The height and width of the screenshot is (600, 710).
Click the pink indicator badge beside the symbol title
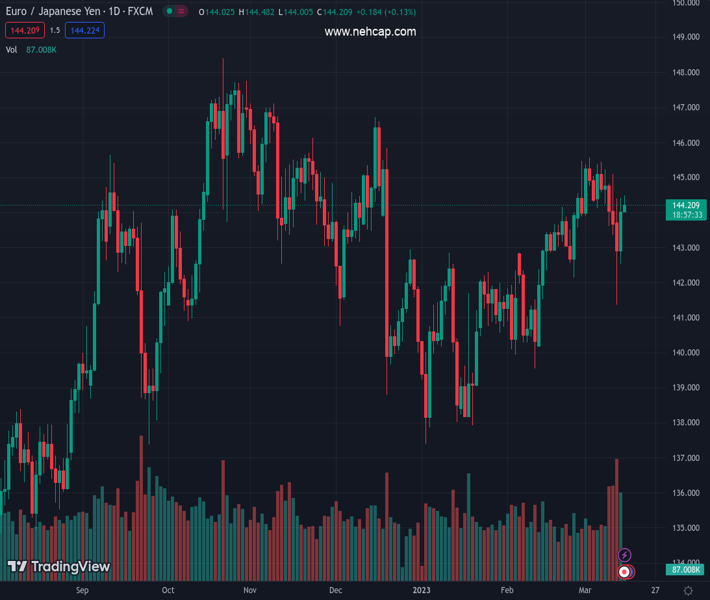tap(182, 12)
